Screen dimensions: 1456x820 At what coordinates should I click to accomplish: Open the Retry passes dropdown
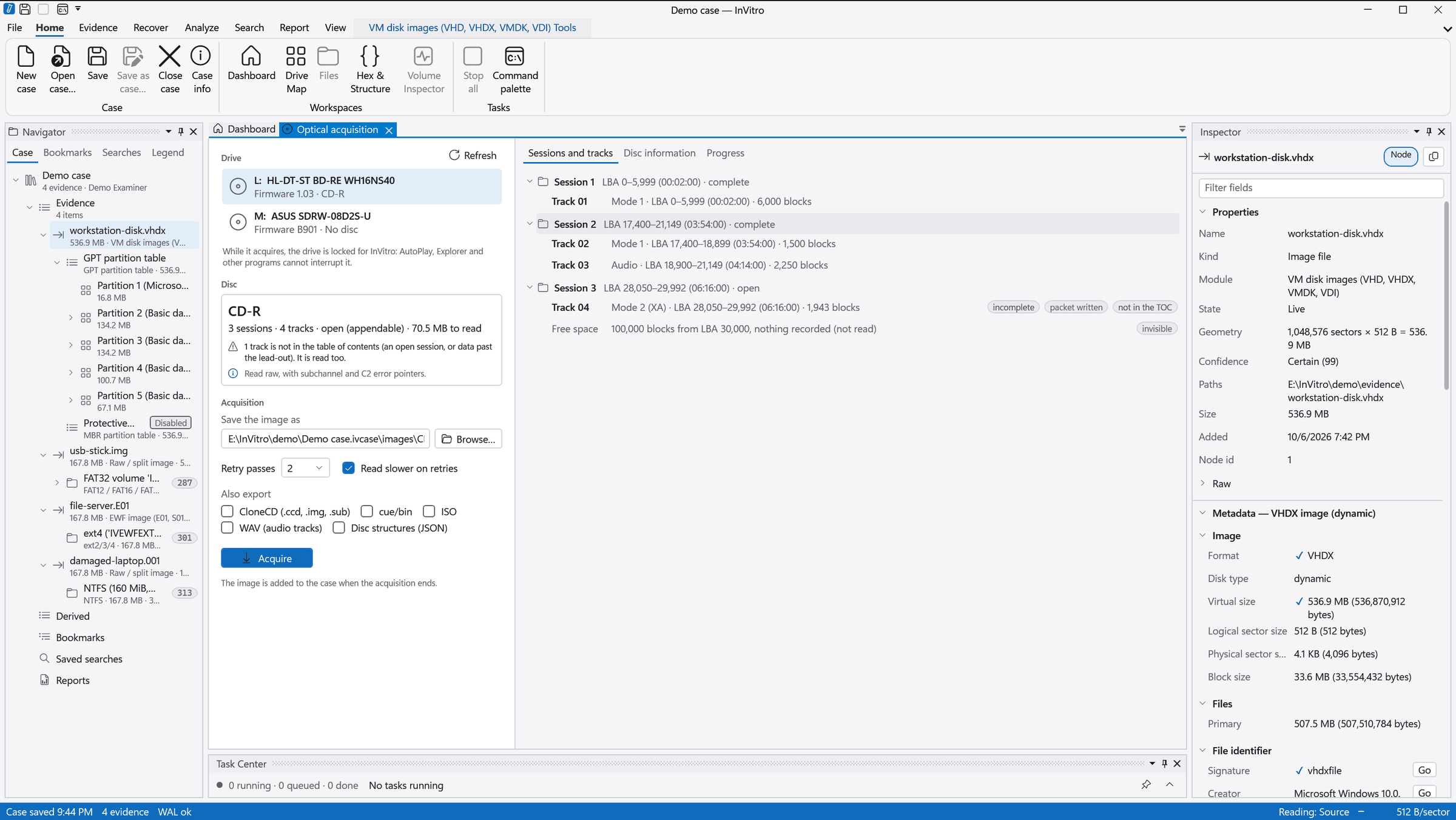click(305, 468)
